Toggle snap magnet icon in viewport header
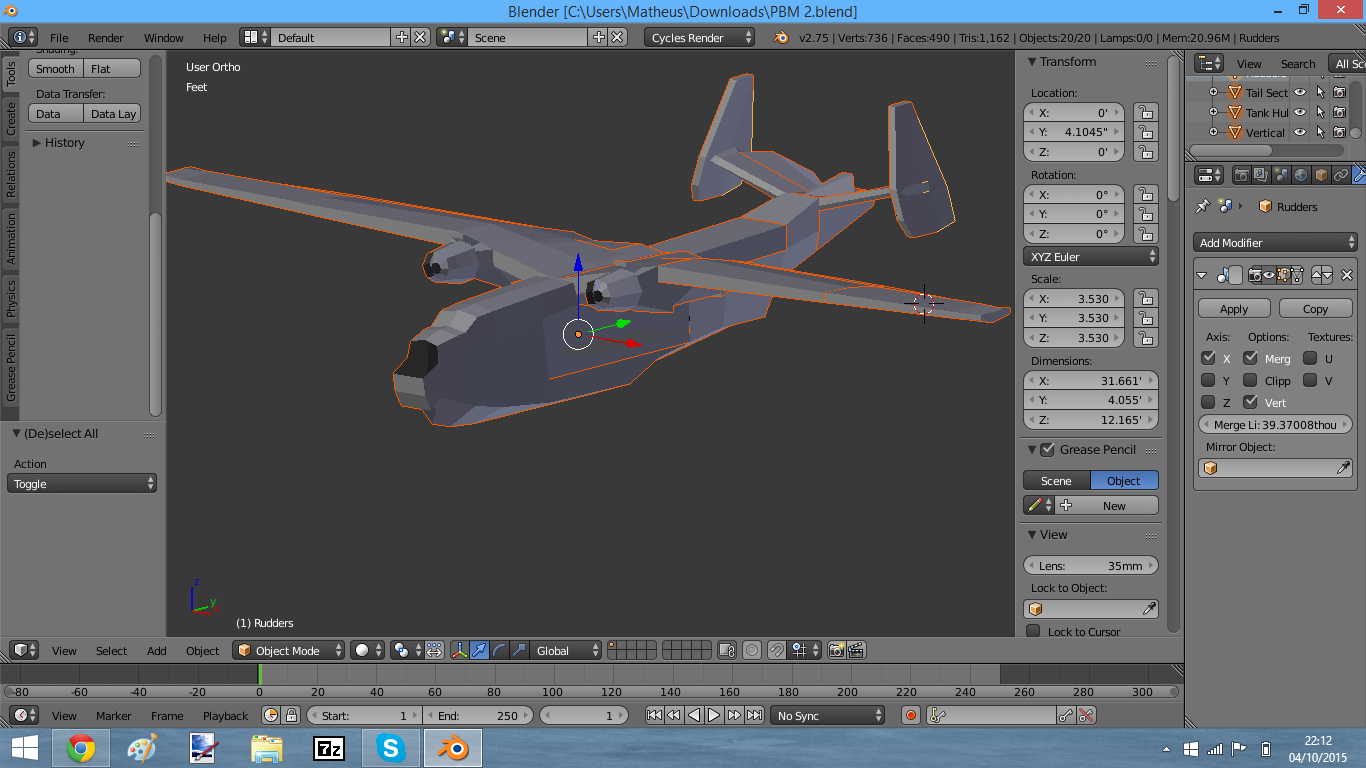The image size is (1366, 768). pos(776,651)
